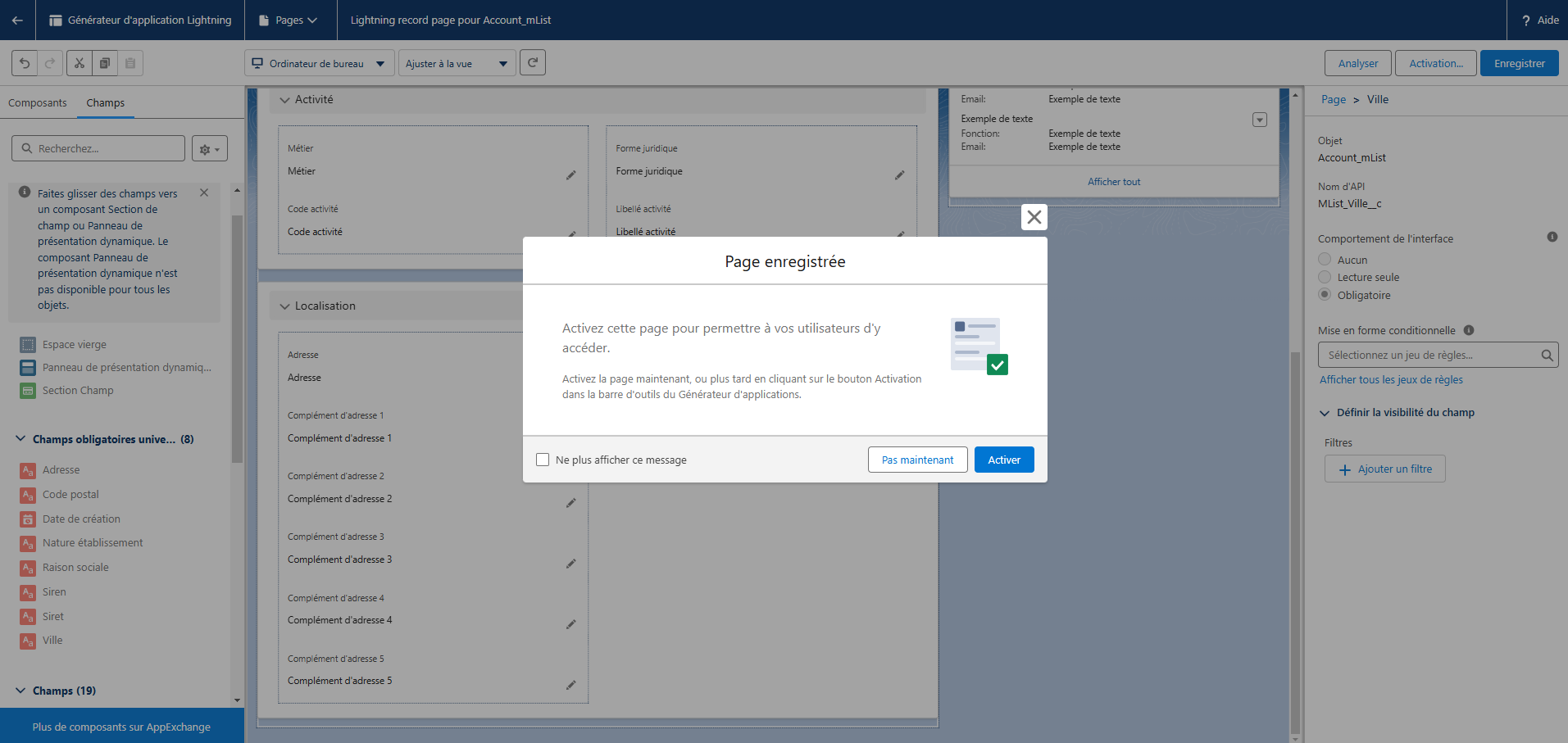
Task: Open dropdown arrow in related list preview
Action: pos(1260,120)
